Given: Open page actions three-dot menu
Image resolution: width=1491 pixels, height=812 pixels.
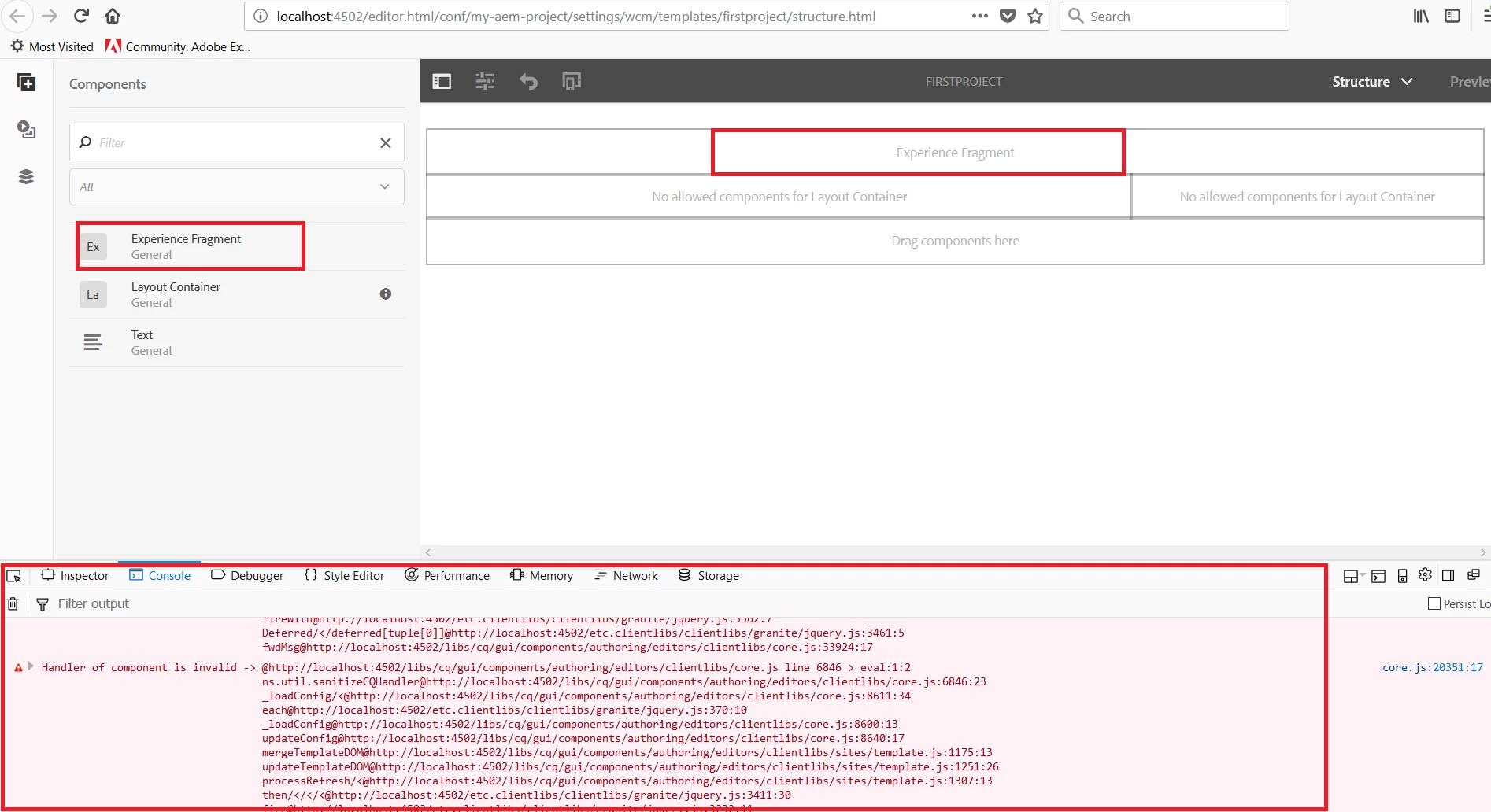Looking at the screenshot, I should pyautogui.click(x=979, y=16).
